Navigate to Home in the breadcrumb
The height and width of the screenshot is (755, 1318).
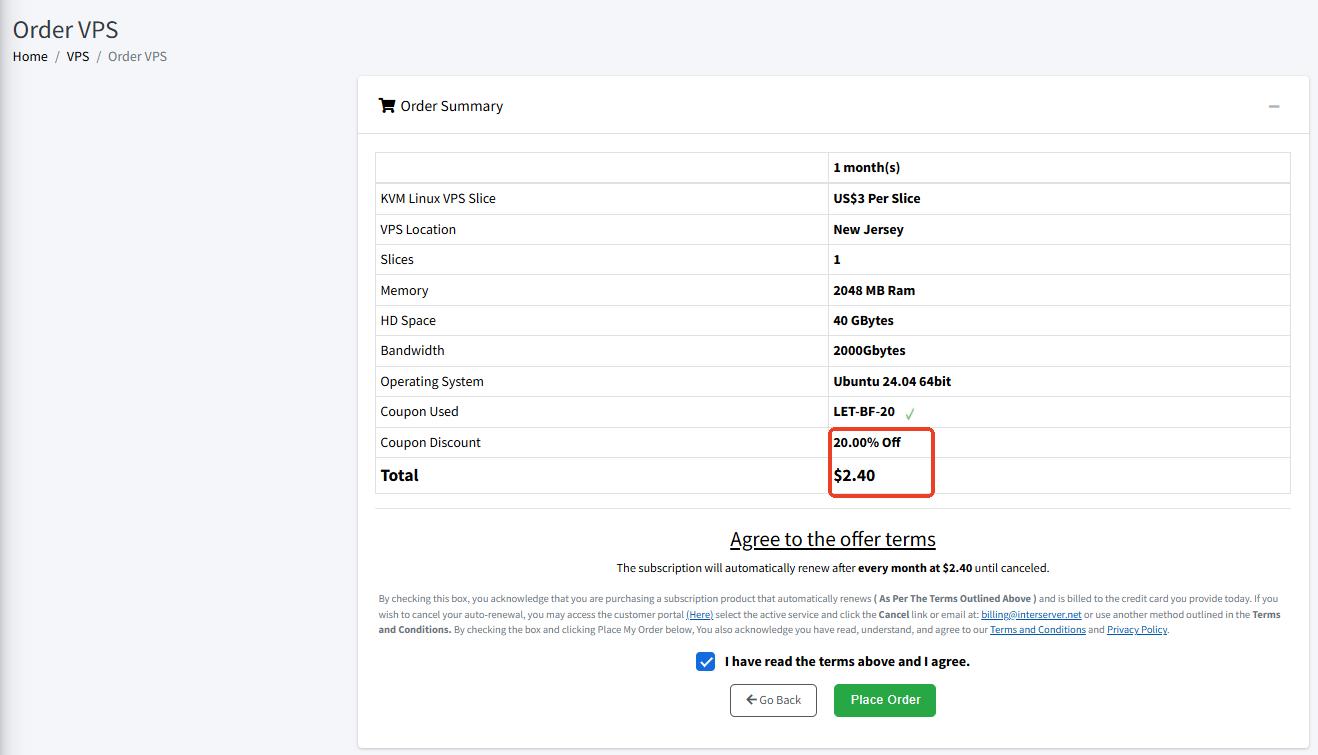coord(30,56)
